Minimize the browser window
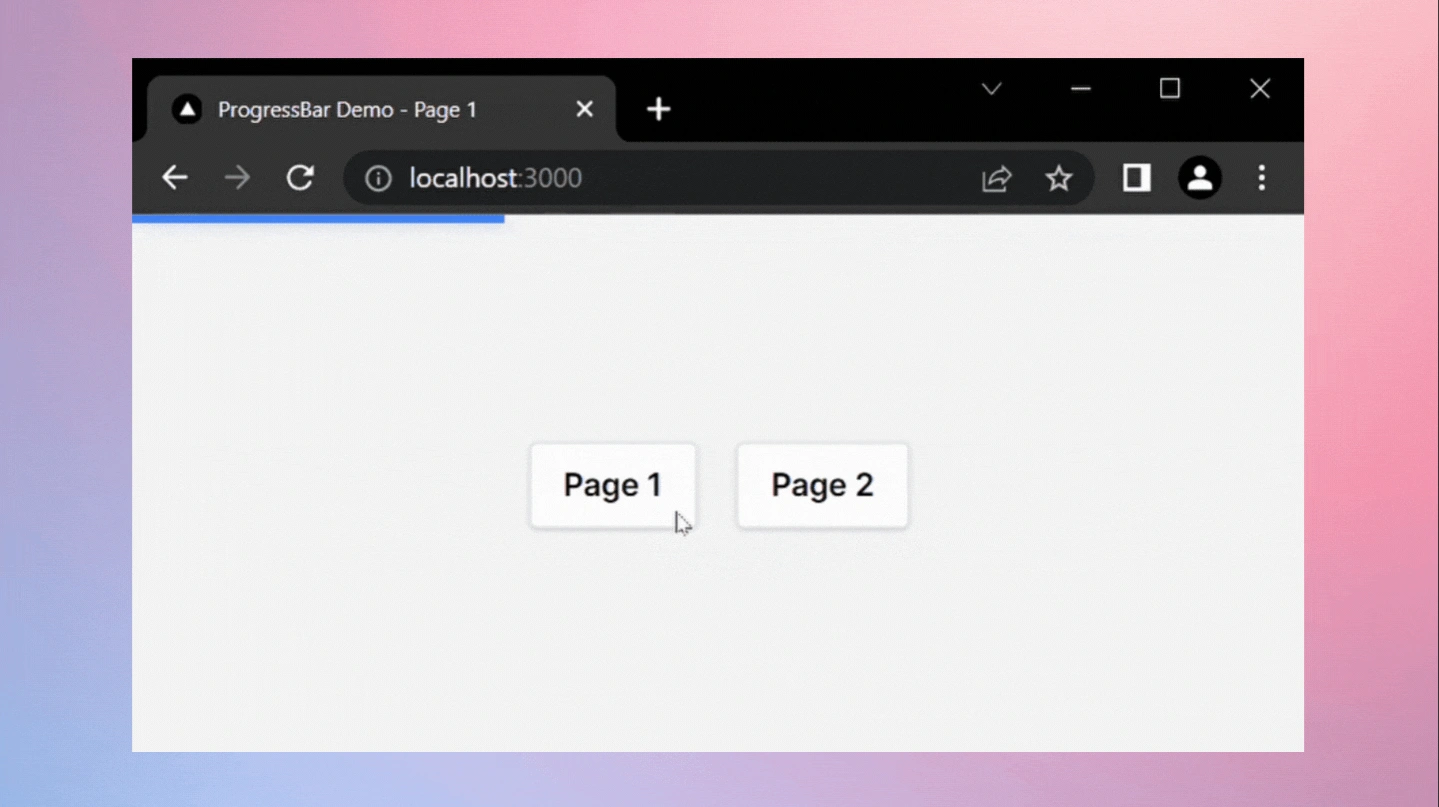This screenshot has width=1439, height=807. tap(1080, 89)
